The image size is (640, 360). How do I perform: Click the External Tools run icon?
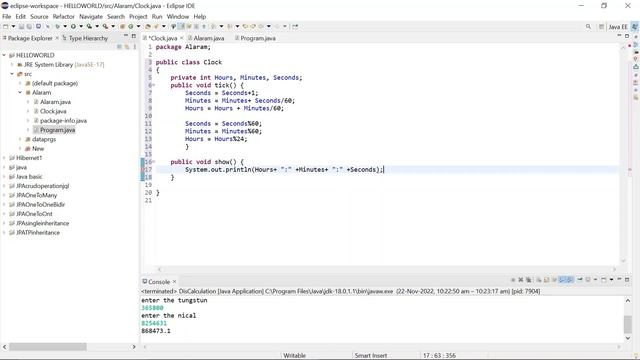pyautogui.click(x=105, y=27)
